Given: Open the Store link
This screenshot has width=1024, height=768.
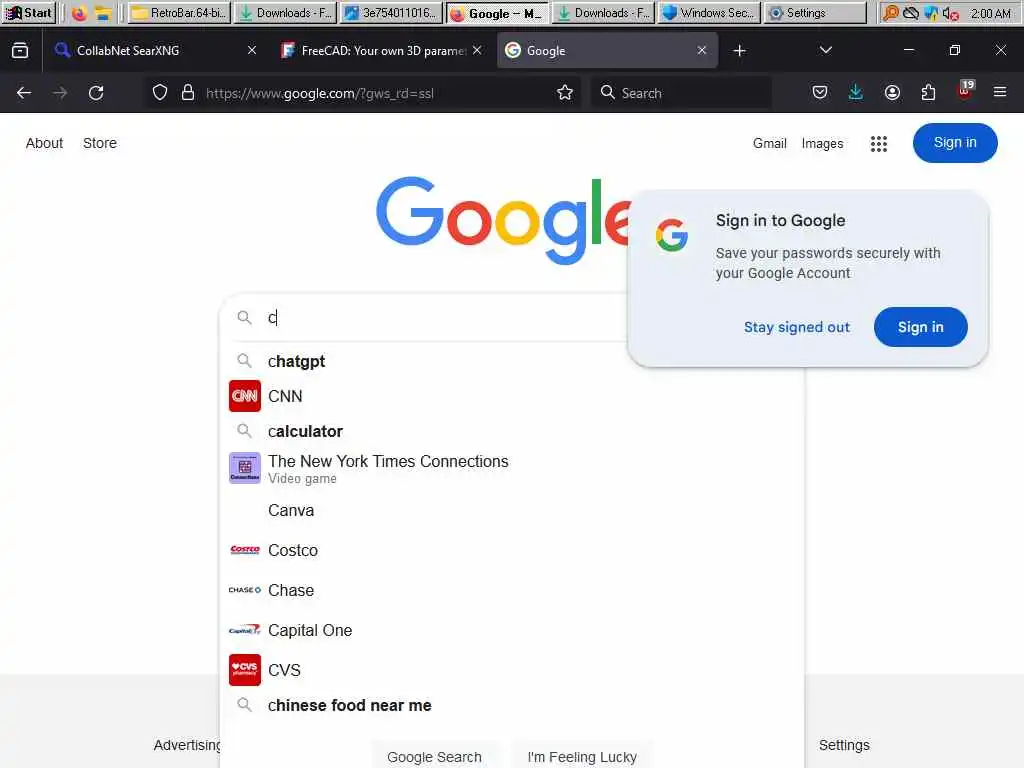Looking at the screenshot, I should (100, 143).
